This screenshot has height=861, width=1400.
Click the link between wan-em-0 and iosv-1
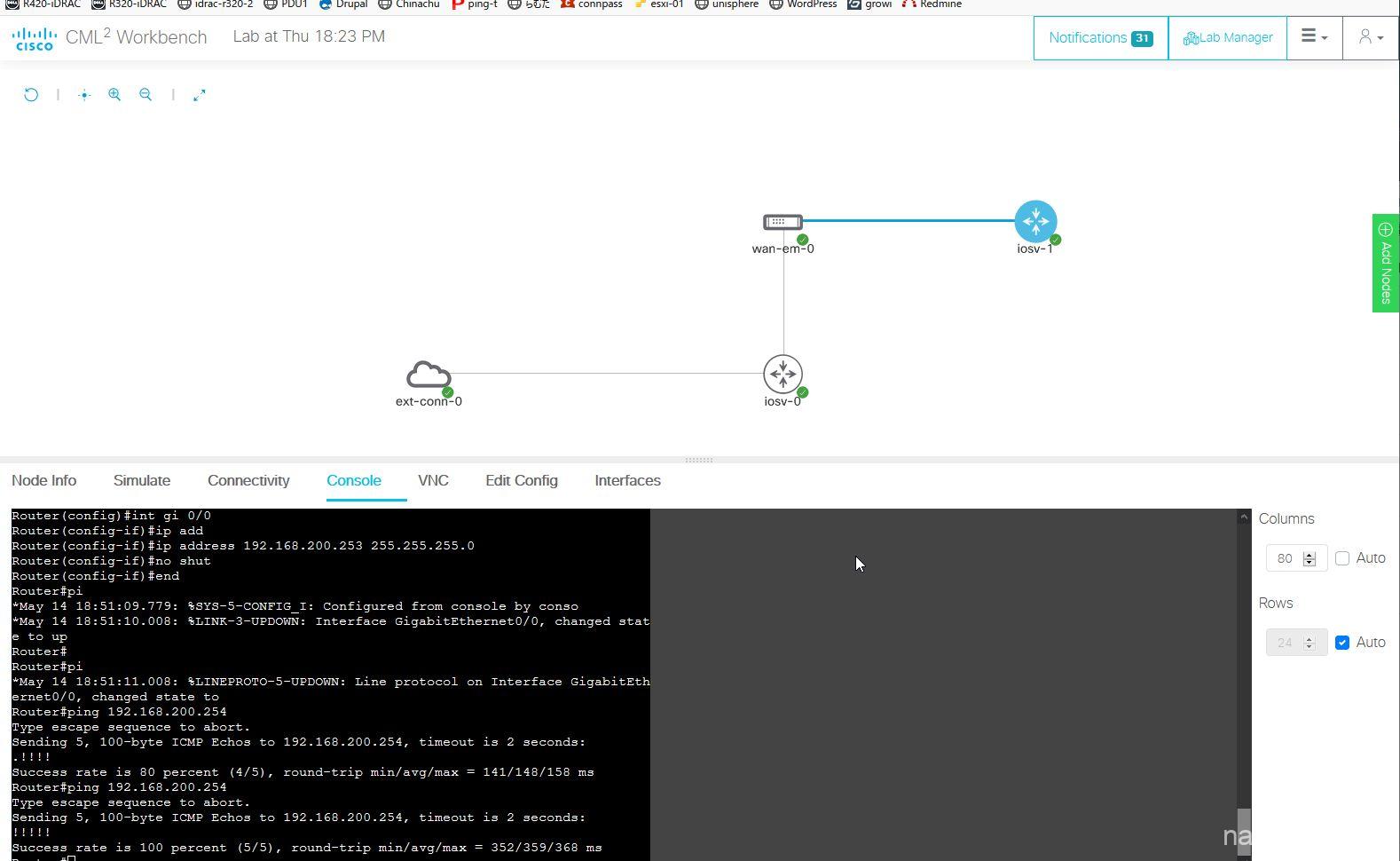pos(908,220)
